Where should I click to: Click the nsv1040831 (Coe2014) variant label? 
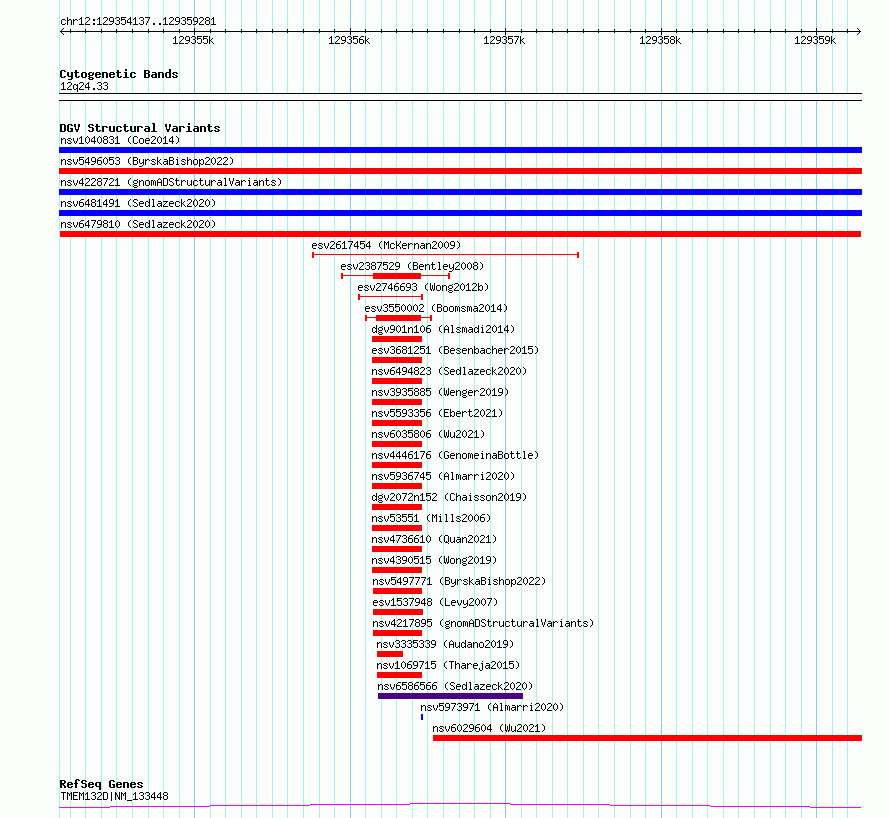[120, 140]
